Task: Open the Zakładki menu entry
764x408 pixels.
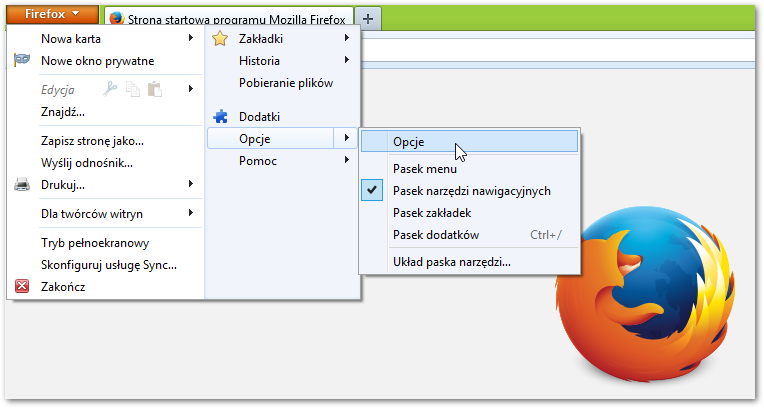Action: tap(261, 39)
